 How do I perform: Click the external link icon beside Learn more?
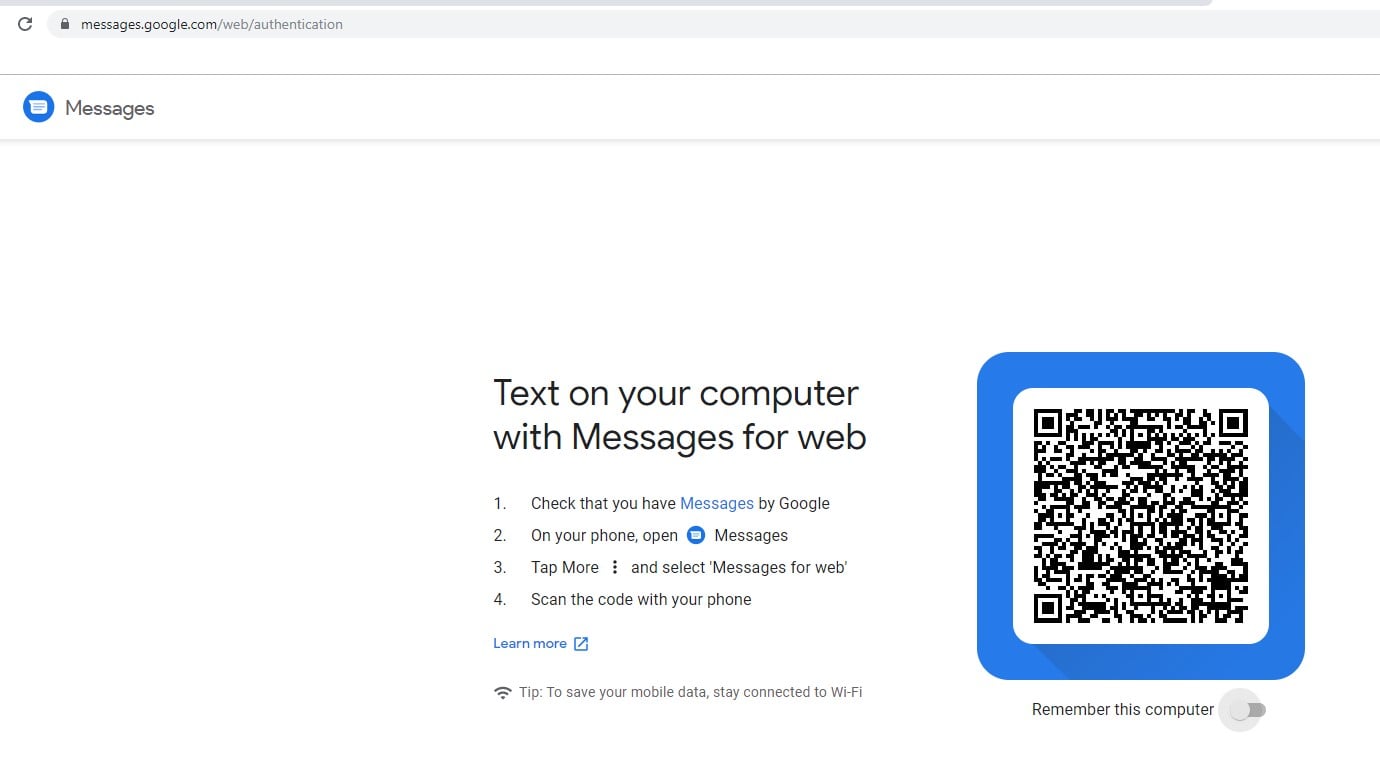(581, 644)
